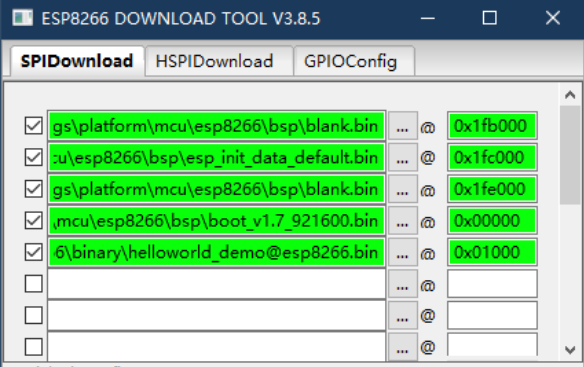Uncheck the esp_init_data_default.bin row checkbox

pos(34,157)
